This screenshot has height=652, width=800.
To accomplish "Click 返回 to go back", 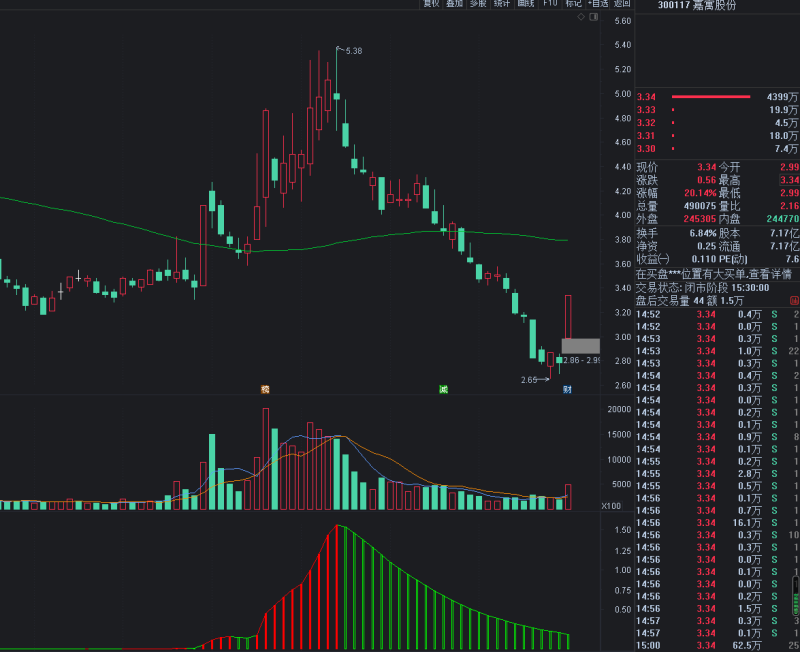I will (622, 4).
